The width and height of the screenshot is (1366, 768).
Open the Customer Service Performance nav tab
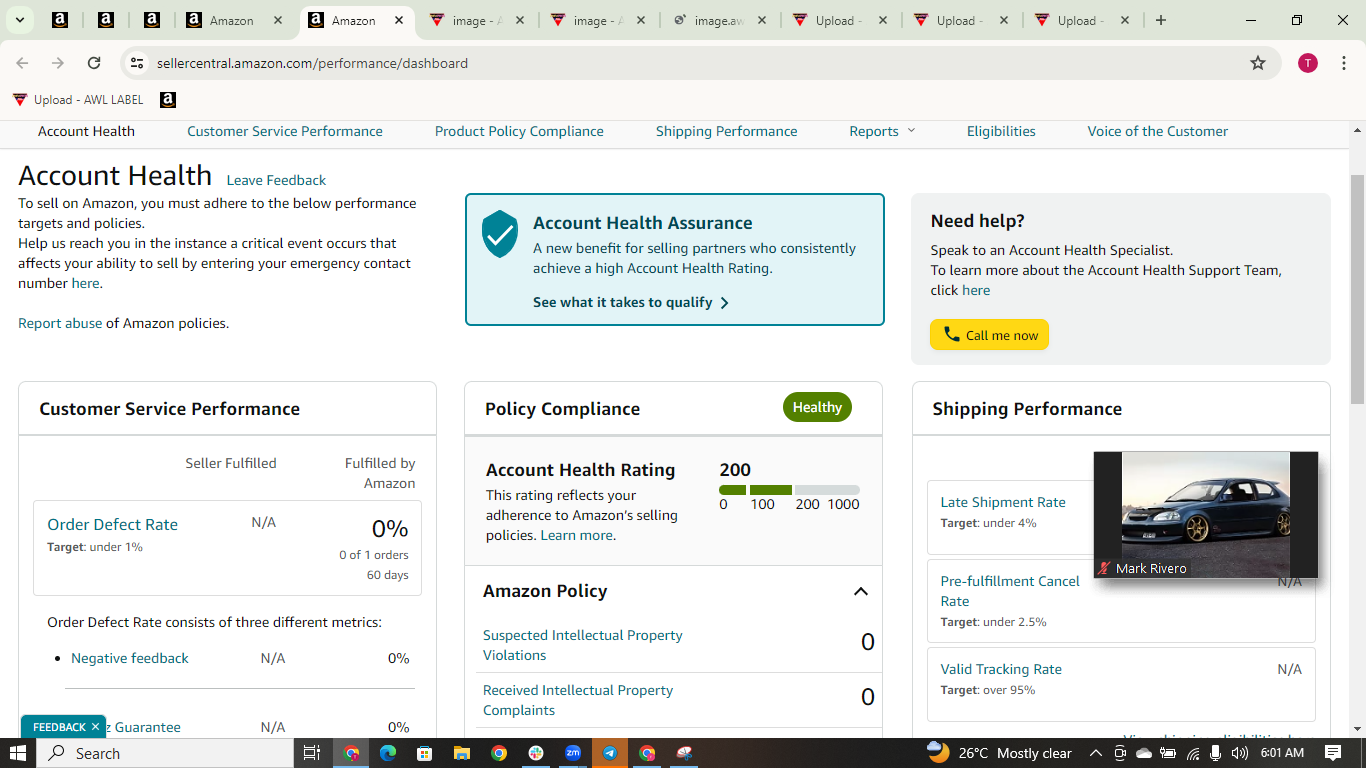click(x=285, y=131)
